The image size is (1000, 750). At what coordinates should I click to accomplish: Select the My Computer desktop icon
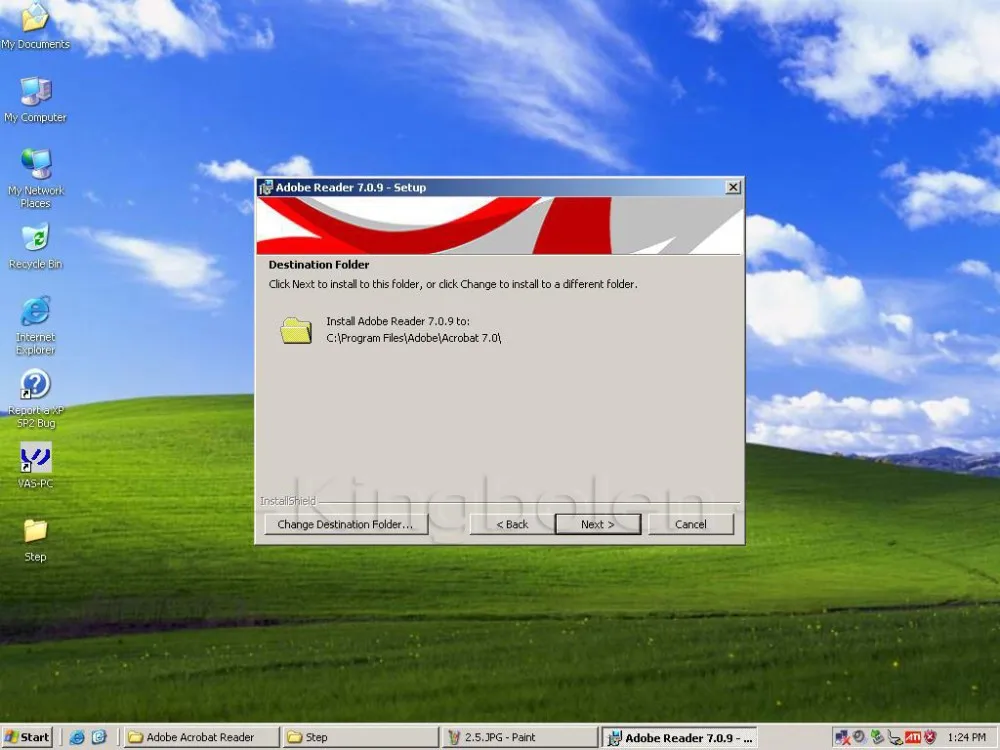(35, 99)
